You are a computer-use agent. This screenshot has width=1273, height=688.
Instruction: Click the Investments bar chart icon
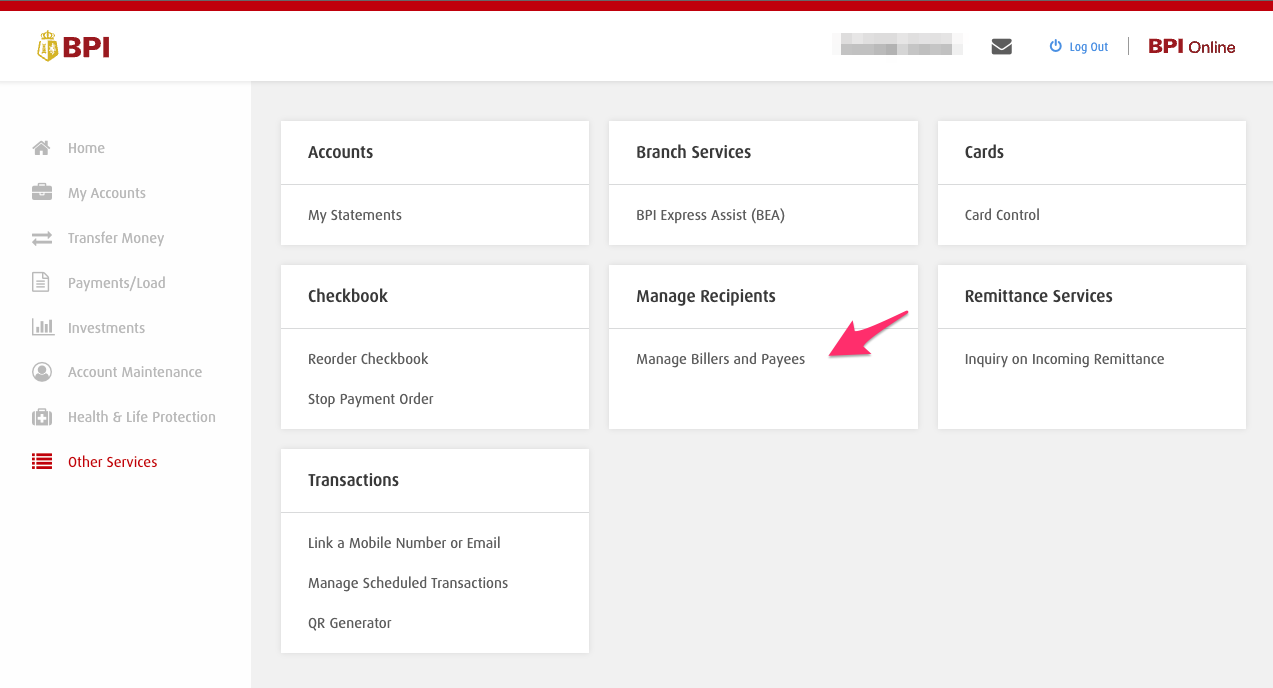(43, 327)
